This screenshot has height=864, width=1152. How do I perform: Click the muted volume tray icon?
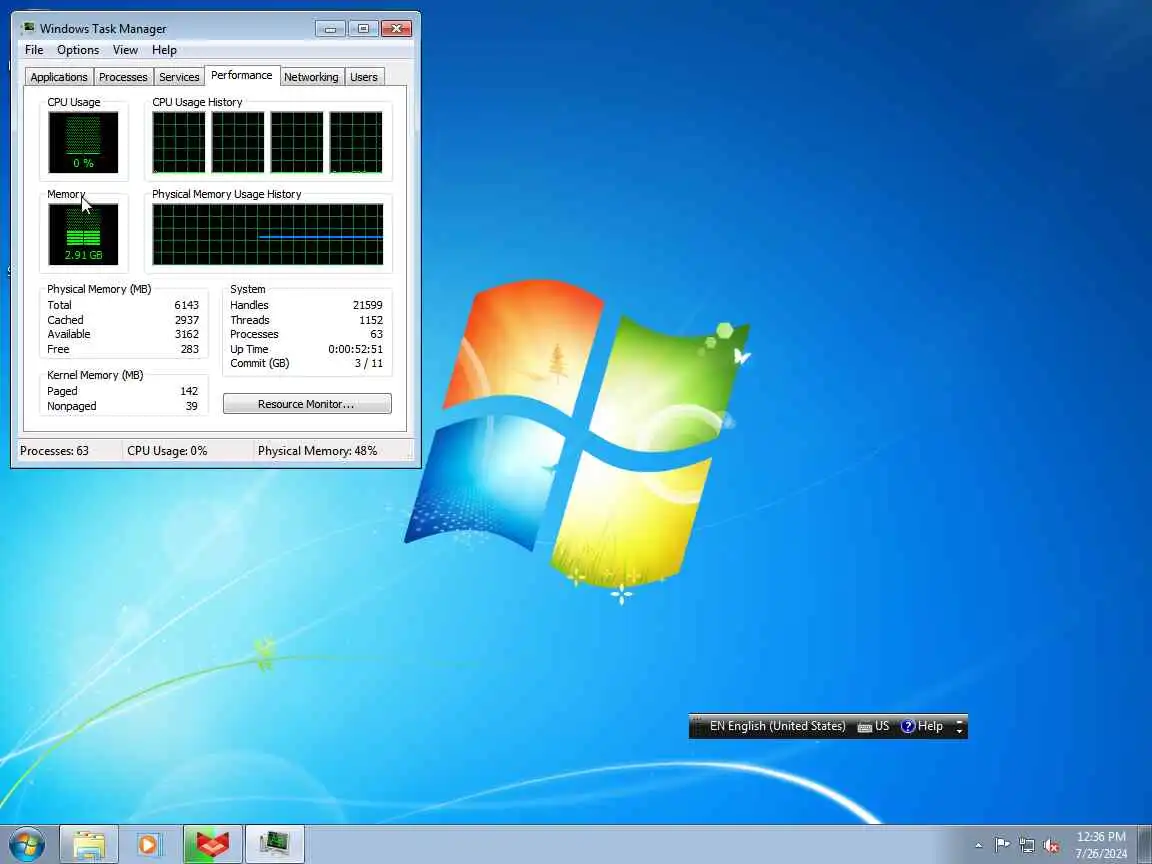[1051, 846]
